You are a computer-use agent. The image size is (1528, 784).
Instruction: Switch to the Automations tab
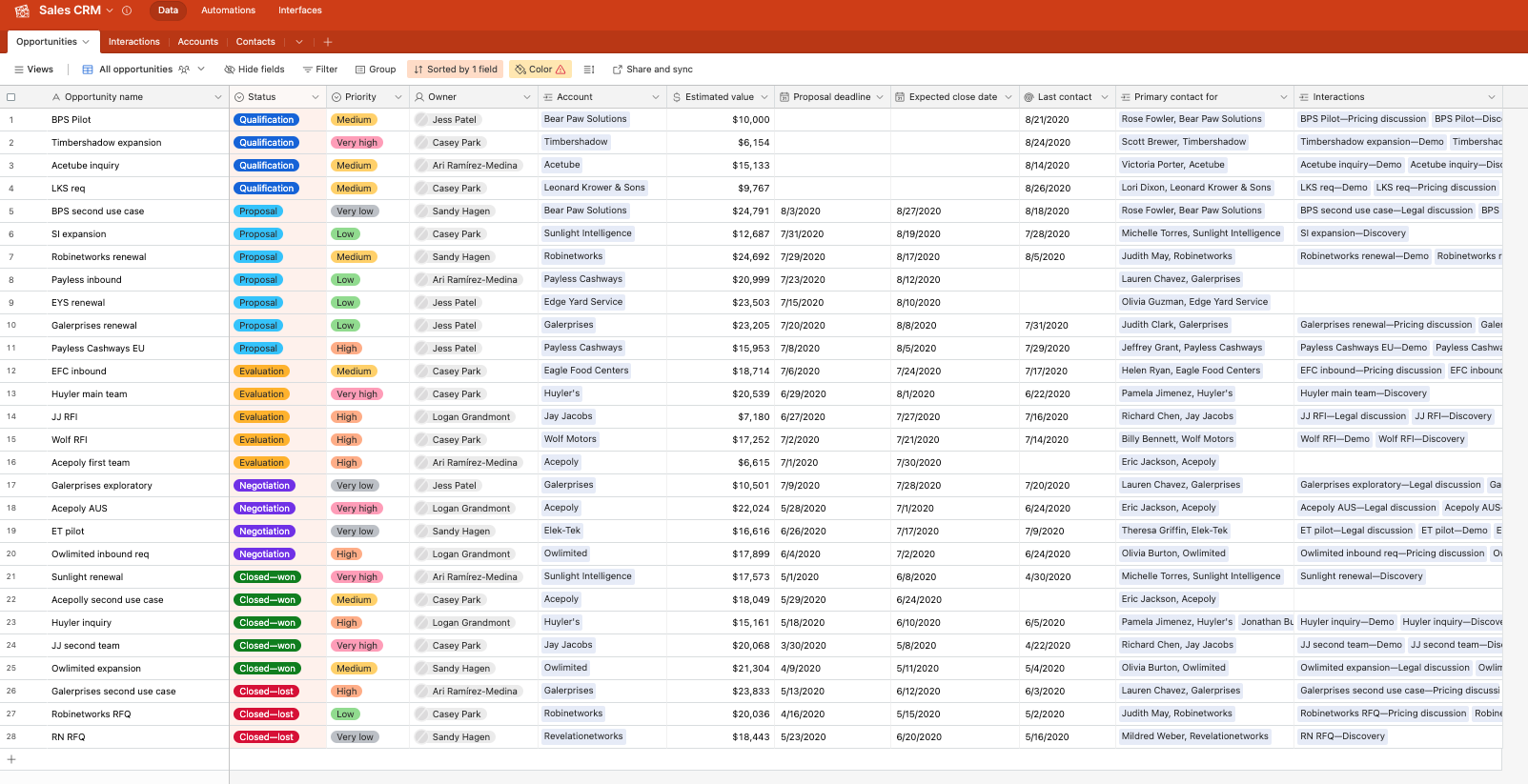pos(228,10)
